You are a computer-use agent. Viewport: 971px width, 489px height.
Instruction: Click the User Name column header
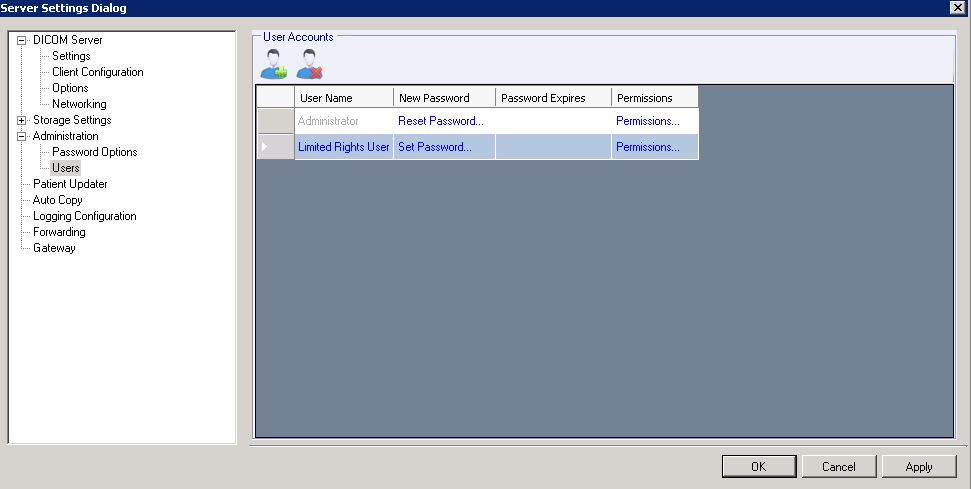[344, 98]
